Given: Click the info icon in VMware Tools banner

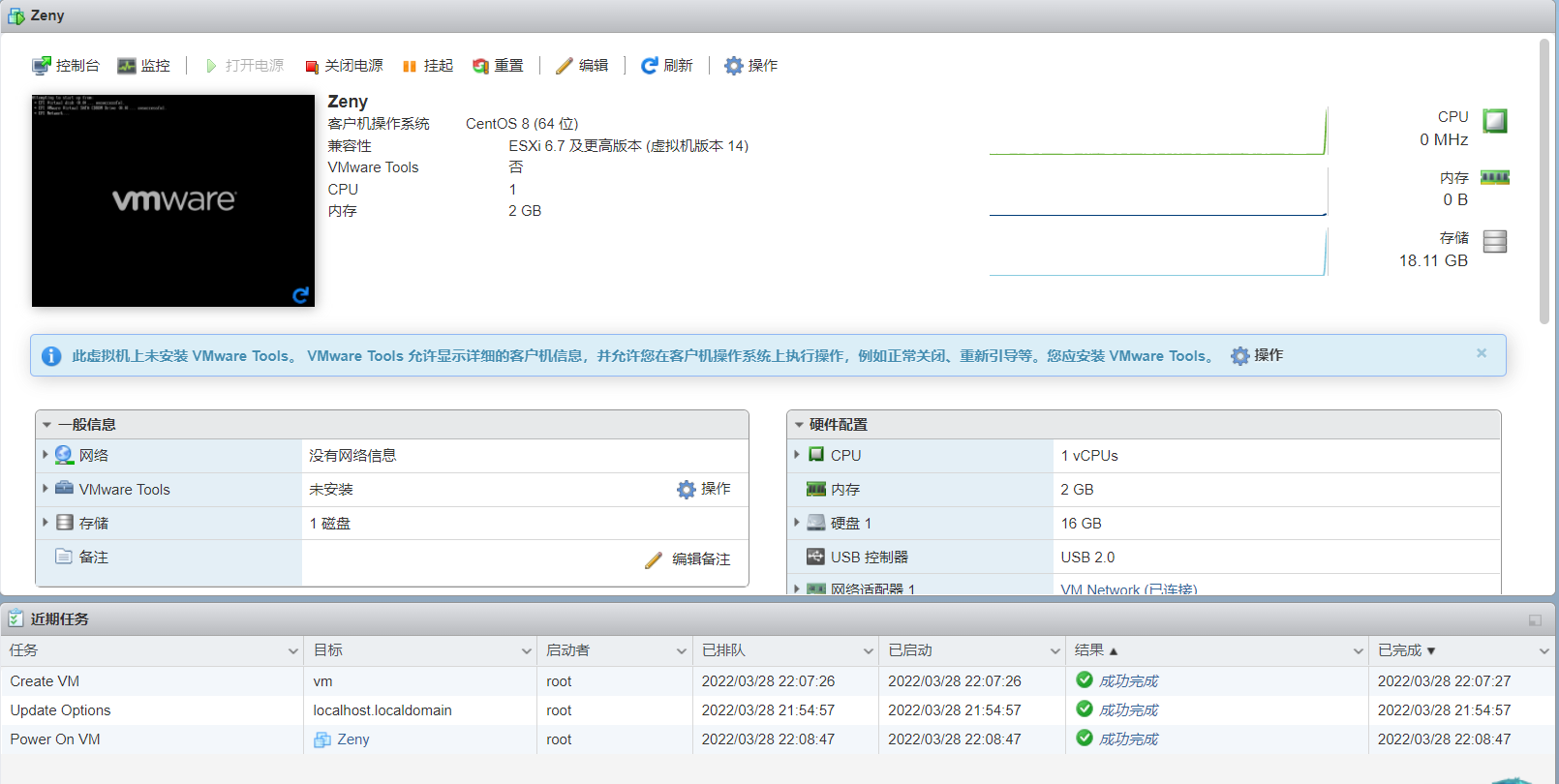Looking at the screenshot, I should [51, 356].
